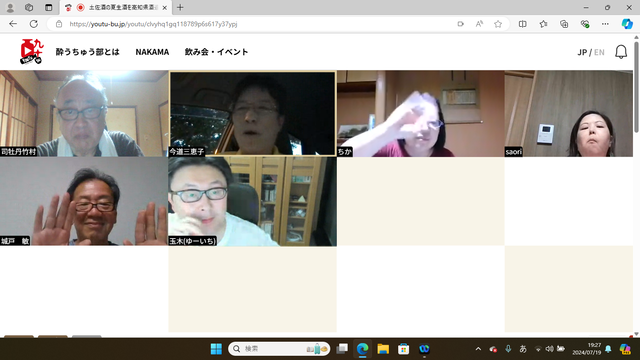Switch language to EN
640x360 pixels.
tap(599, 52)
